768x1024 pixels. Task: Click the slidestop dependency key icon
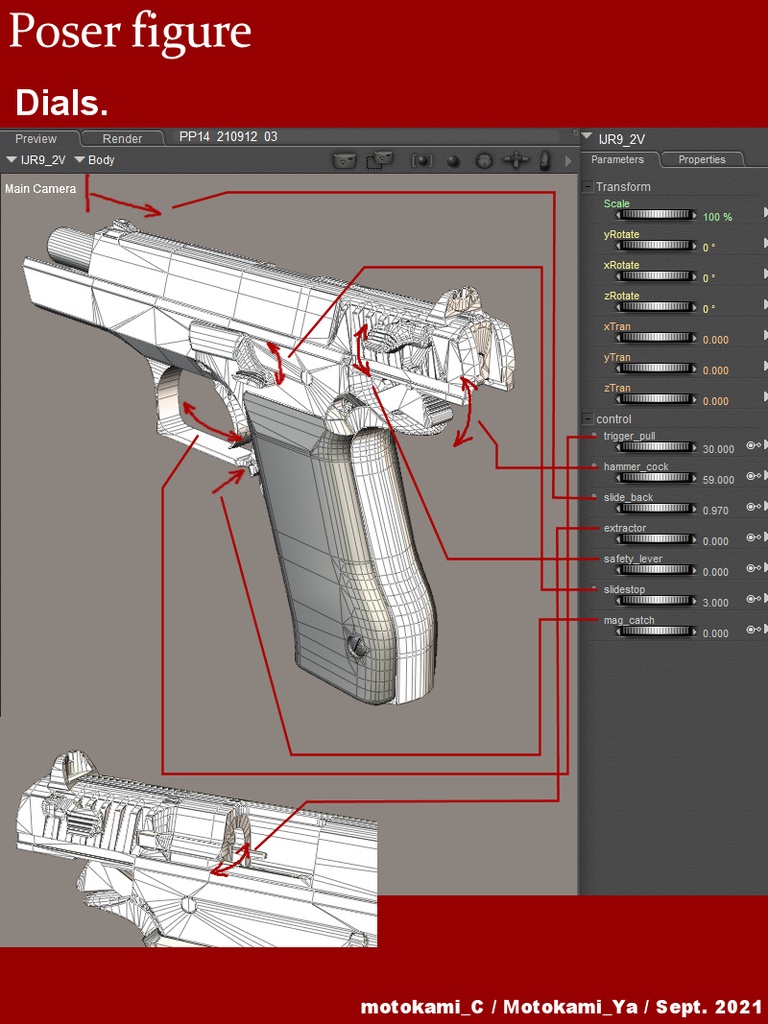[x=752, y=598]
